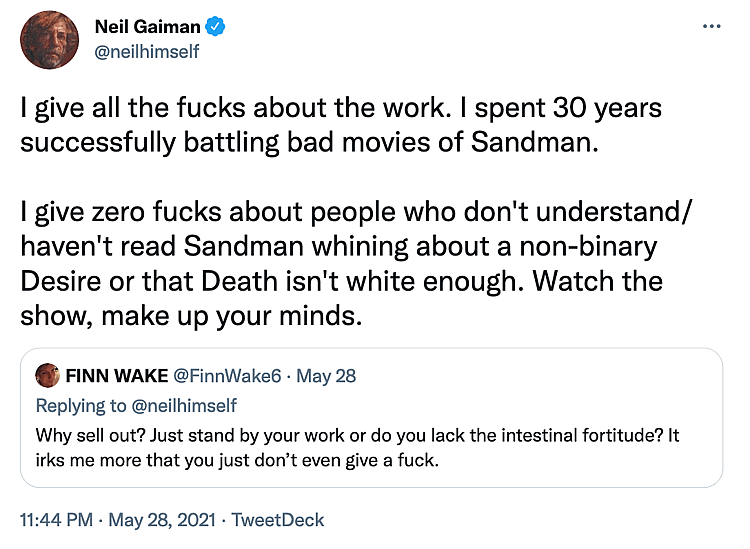Click the blue verified badge
750x549 pixels.
[x=213, y=26]
